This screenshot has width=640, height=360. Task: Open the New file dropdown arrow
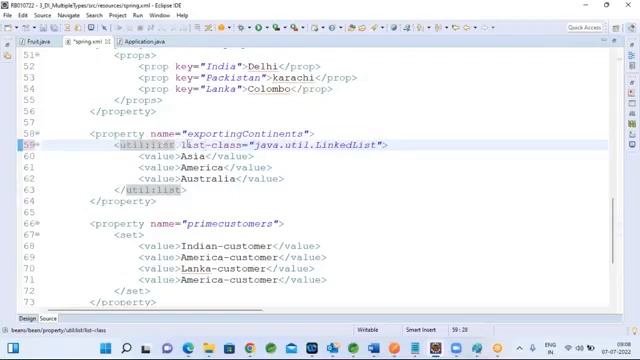[16, 28]
